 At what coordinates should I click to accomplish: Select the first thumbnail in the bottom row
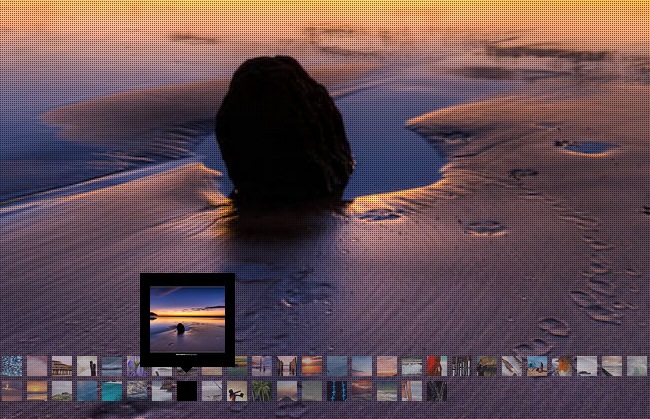(x=12, y=391)
